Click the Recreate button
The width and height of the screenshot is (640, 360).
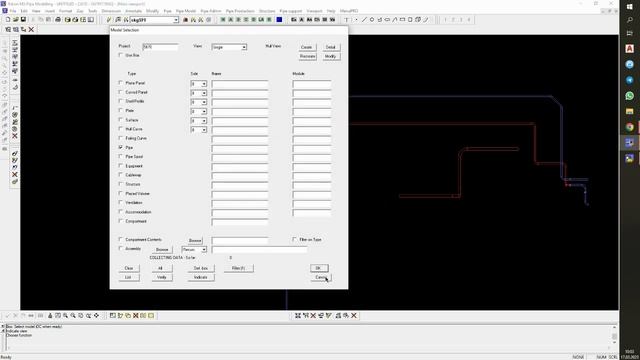(307, 56)
